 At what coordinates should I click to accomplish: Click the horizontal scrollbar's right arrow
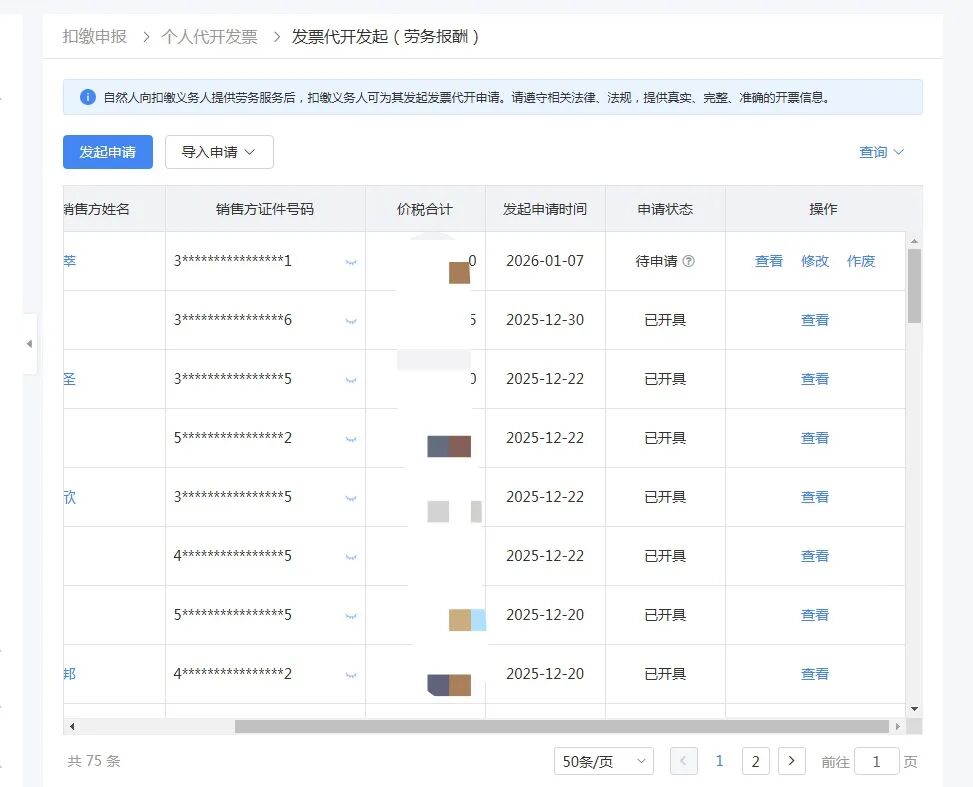(x=898, y=727)
